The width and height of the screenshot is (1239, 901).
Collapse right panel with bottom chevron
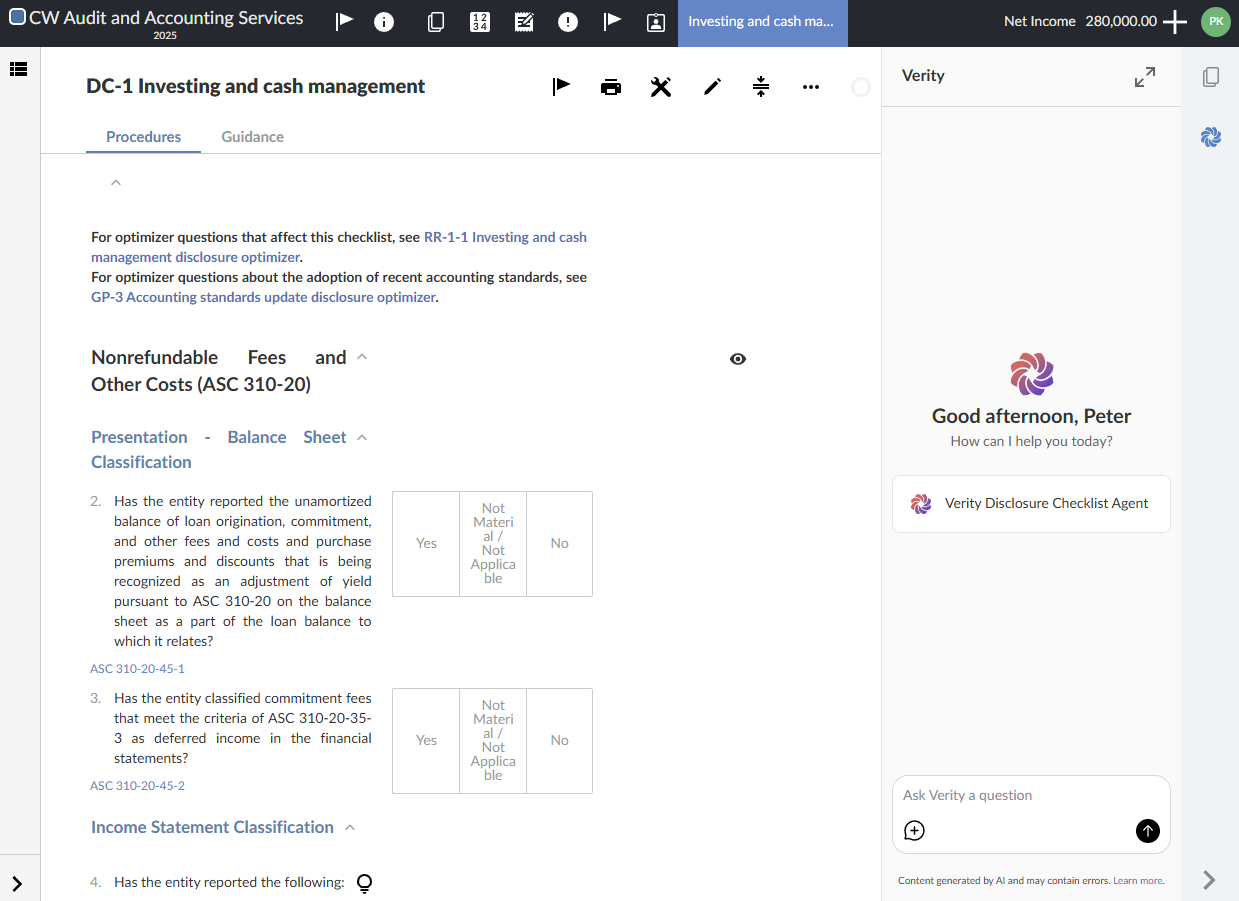point(1210,880)
